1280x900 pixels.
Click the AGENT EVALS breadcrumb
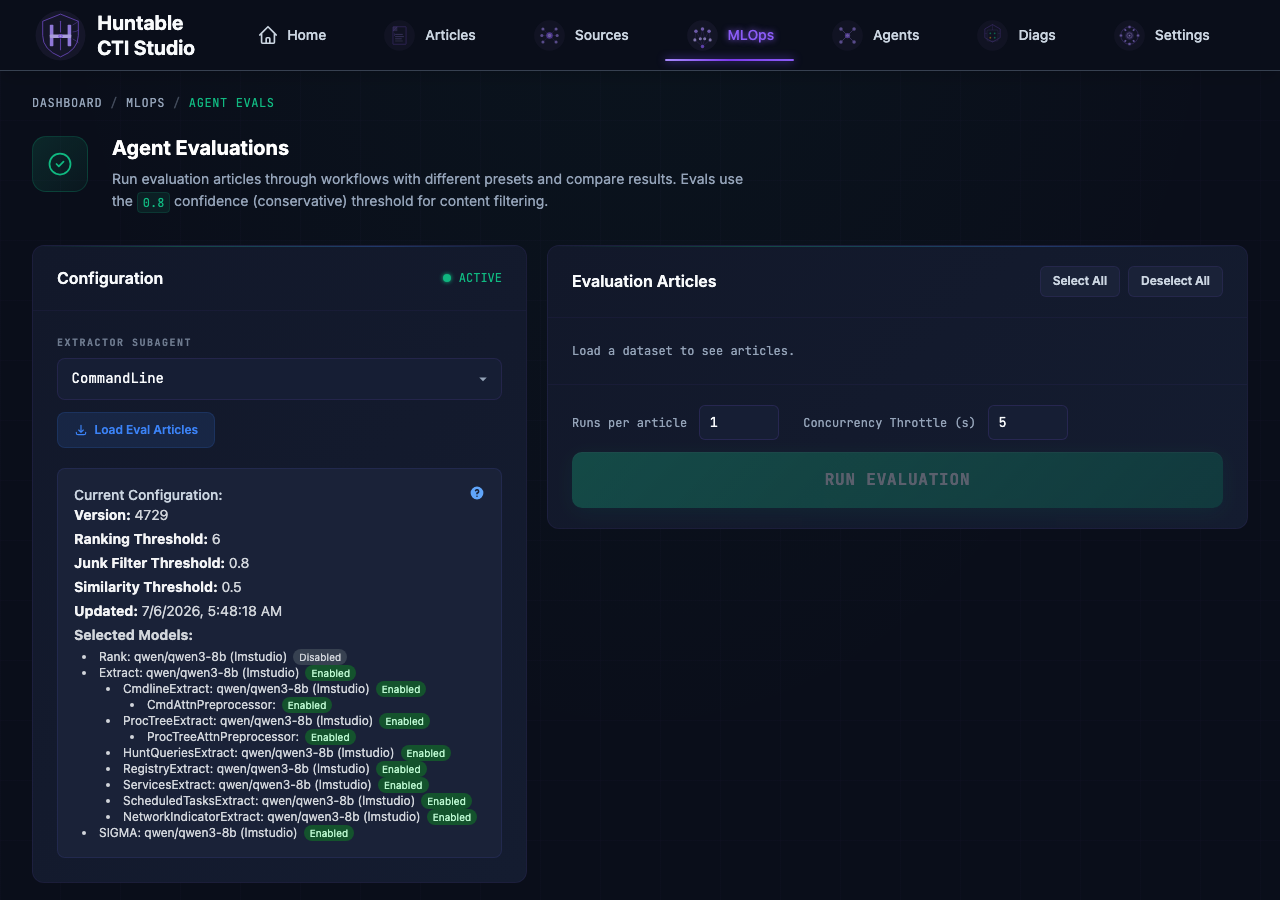[x=231, y=103]
